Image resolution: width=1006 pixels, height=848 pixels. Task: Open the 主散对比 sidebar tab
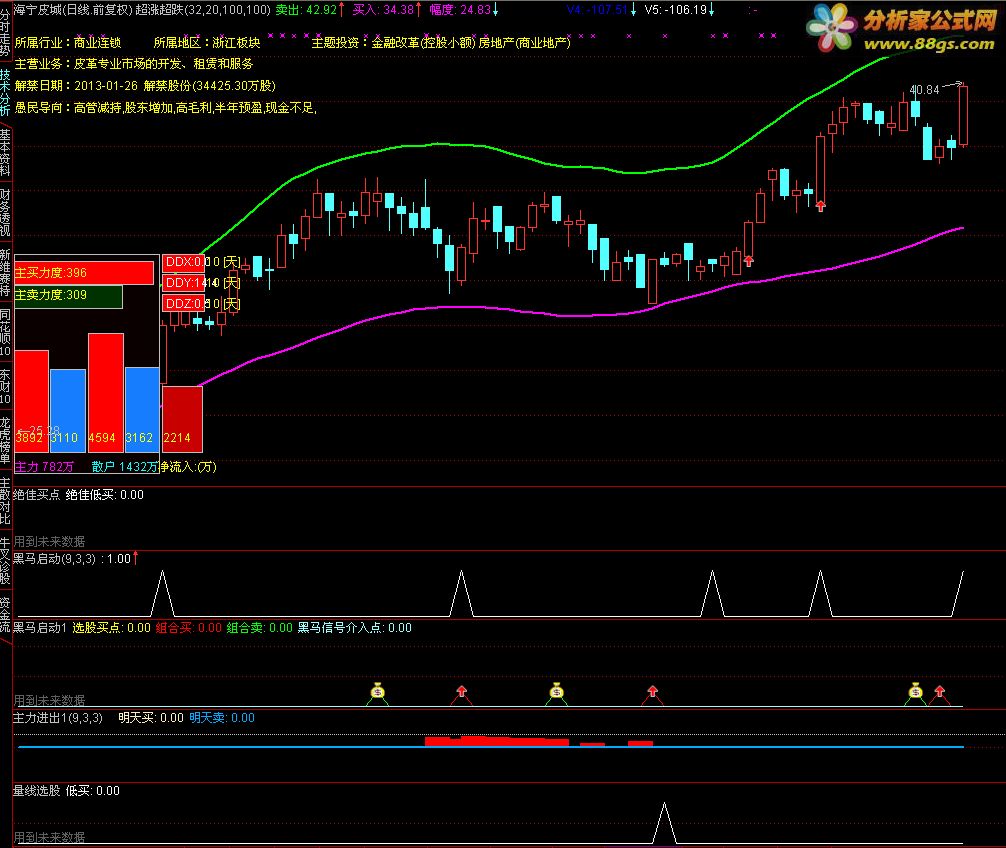(5, 501)
